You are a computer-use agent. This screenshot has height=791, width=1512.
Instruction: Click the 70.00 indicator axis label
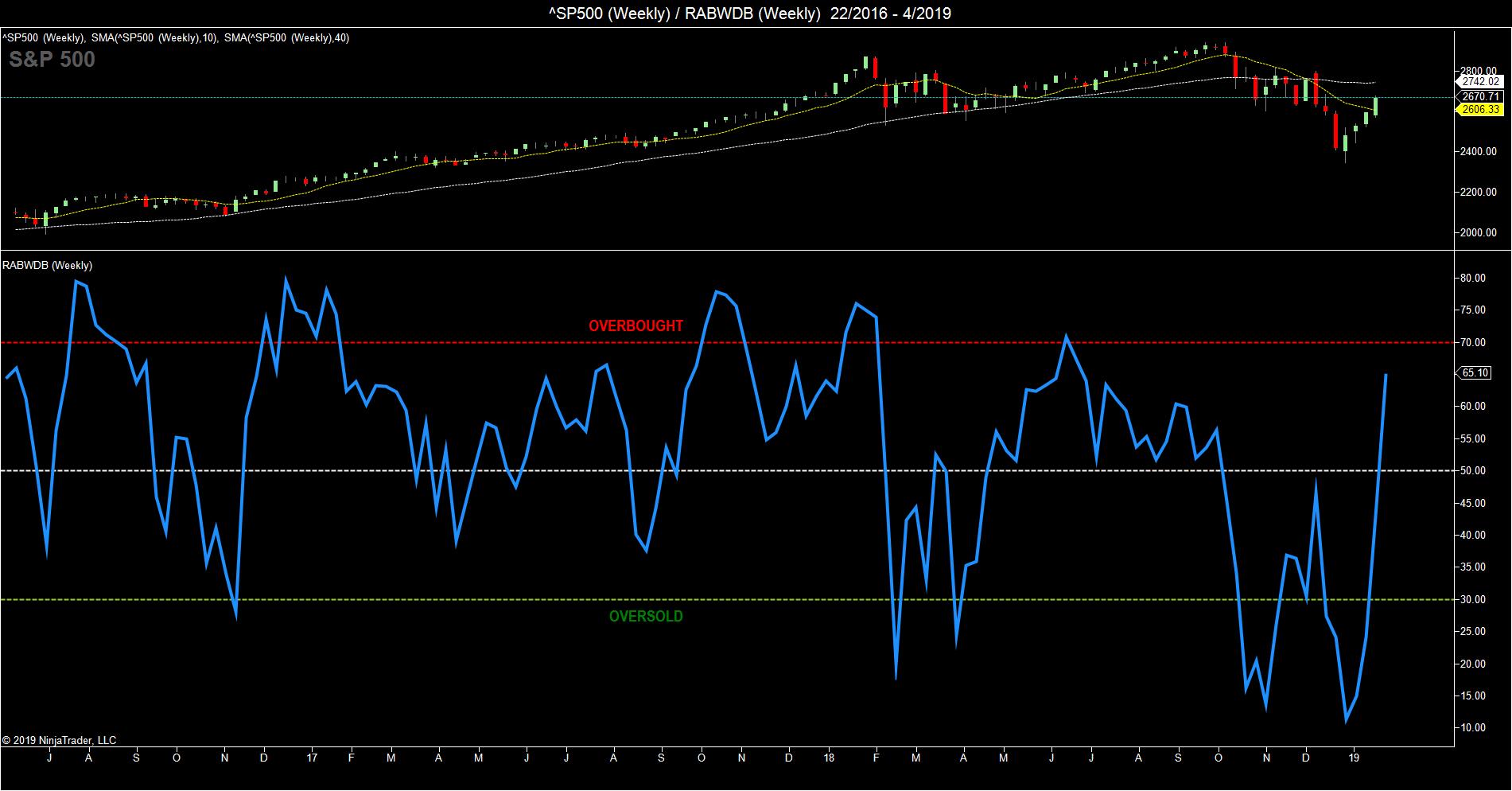point(1474,342)
